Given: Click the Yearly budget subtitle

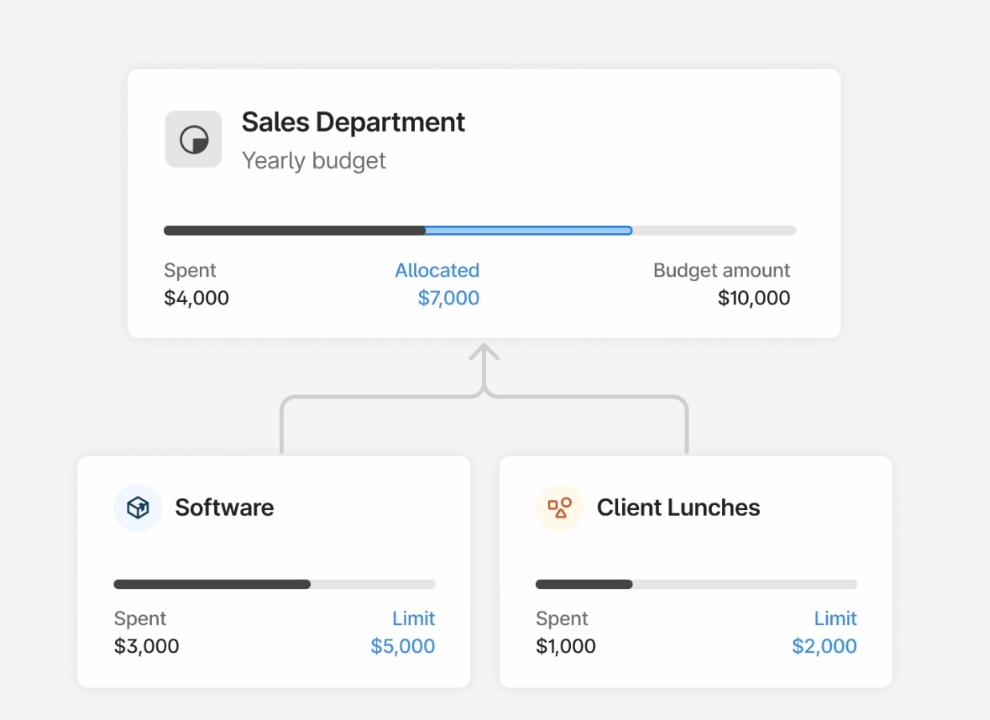Looking at the screenshot, I should coord(313,160).
